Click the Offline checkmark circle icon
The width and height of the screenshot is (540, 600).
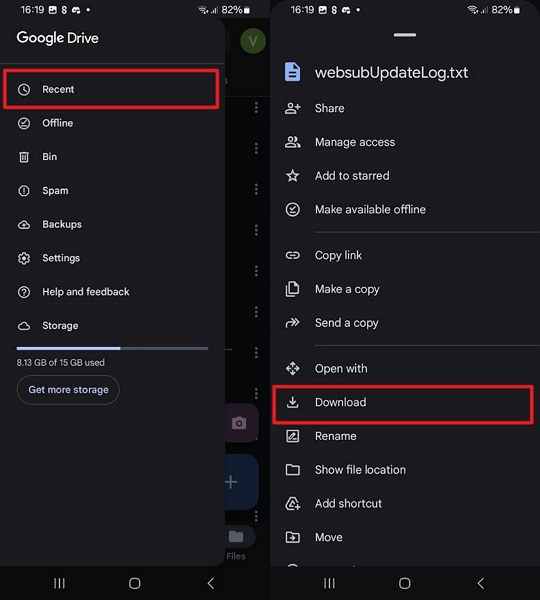tap(24, 123)
